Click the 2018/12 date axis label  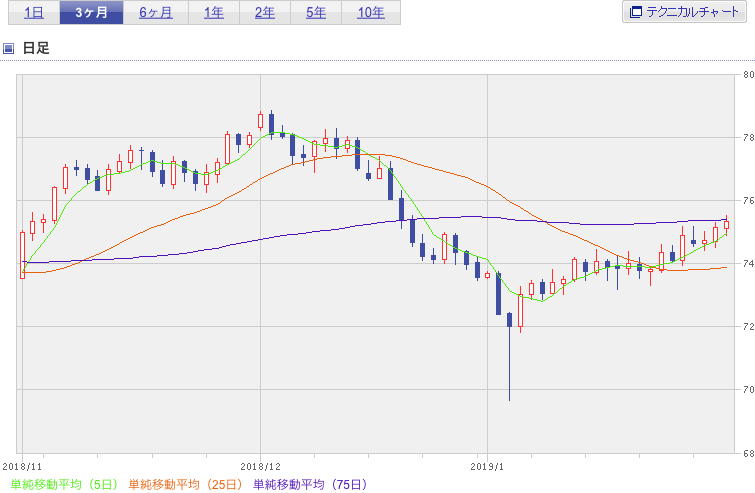(260, 467)
